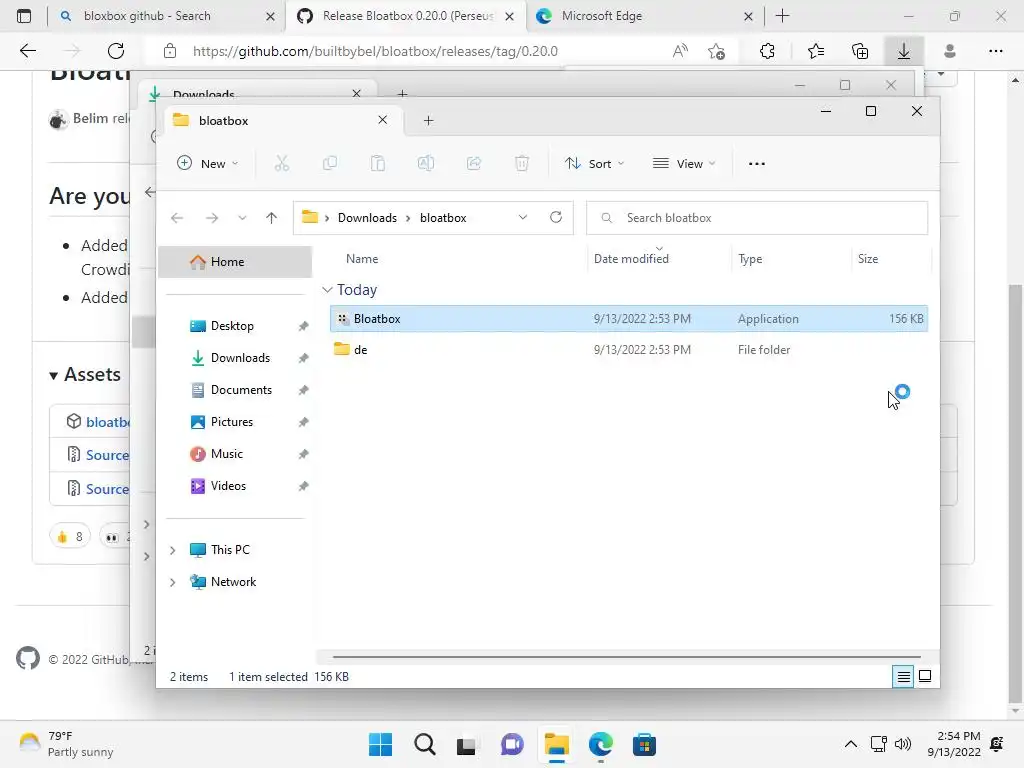1024x768 pixels.
Task: Select the Bloatbox application file
Action: (629, 319)
